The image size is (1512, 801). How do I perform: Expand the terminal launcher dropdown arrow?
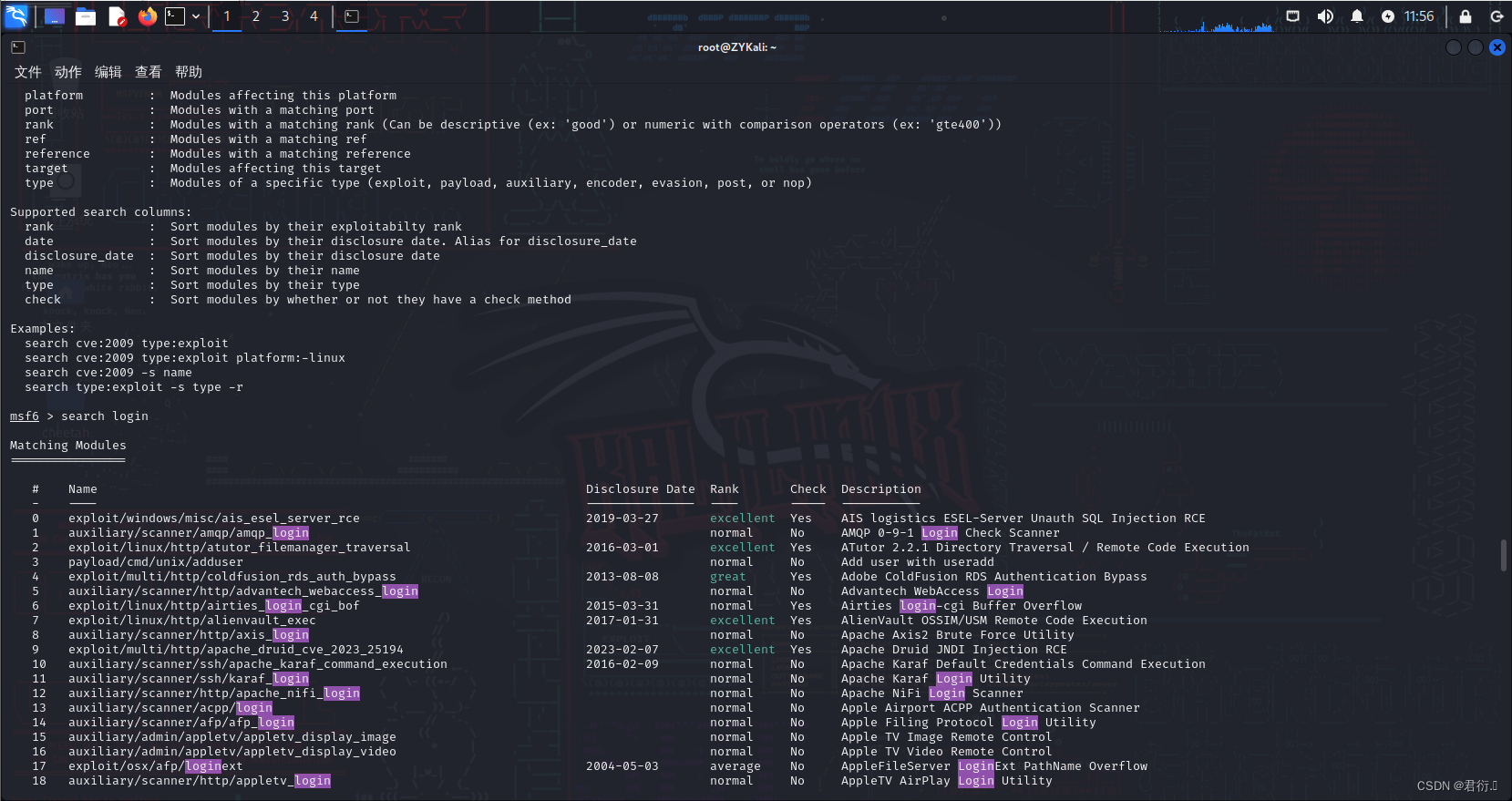click(x=196, y=16)
